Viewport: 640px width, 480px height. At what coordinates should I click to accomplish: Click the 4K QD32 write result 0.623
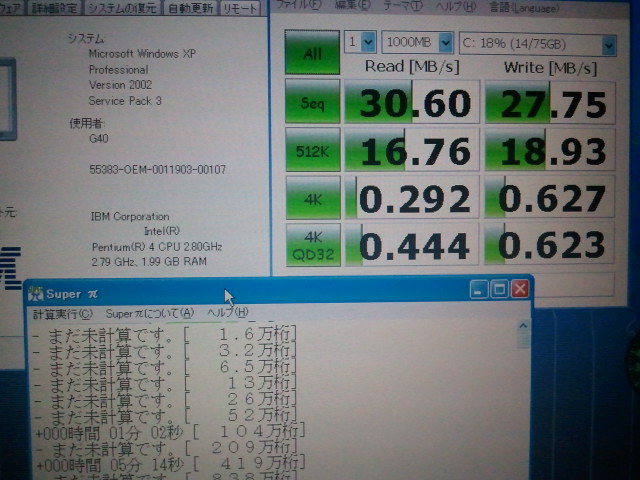click(x=549, y=244)
